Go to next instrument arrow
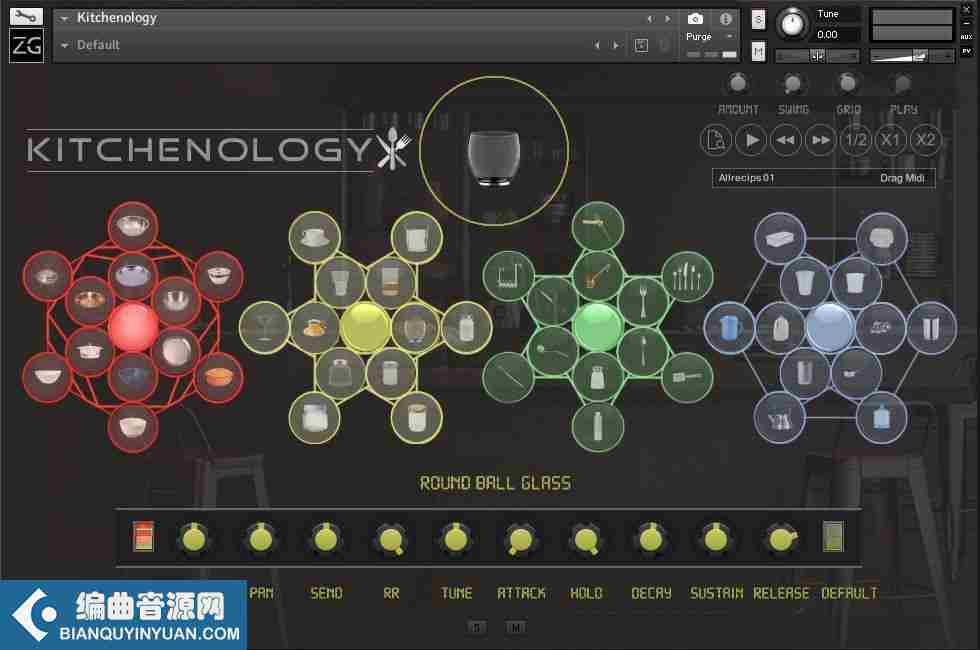 point(668,19)
